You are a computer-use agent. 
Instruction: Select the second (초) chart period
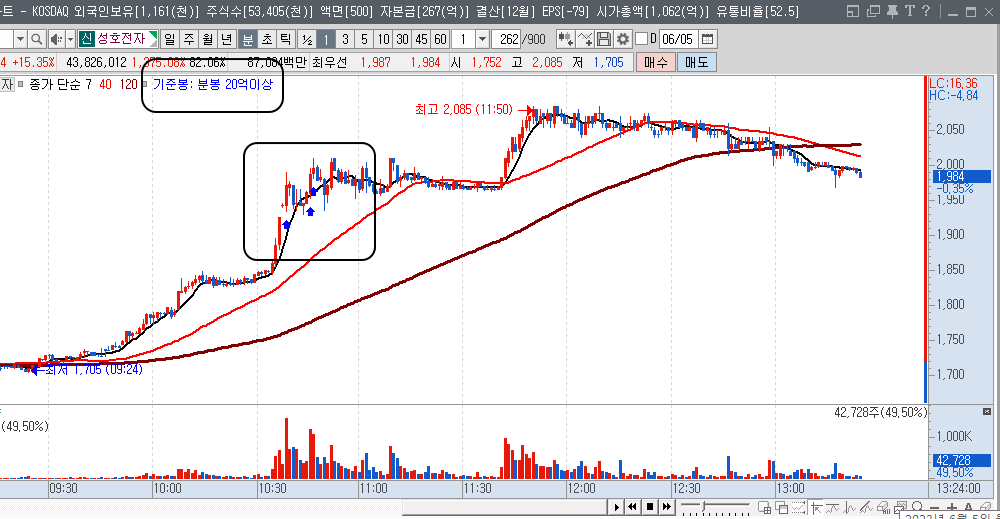tap(267, 40)
